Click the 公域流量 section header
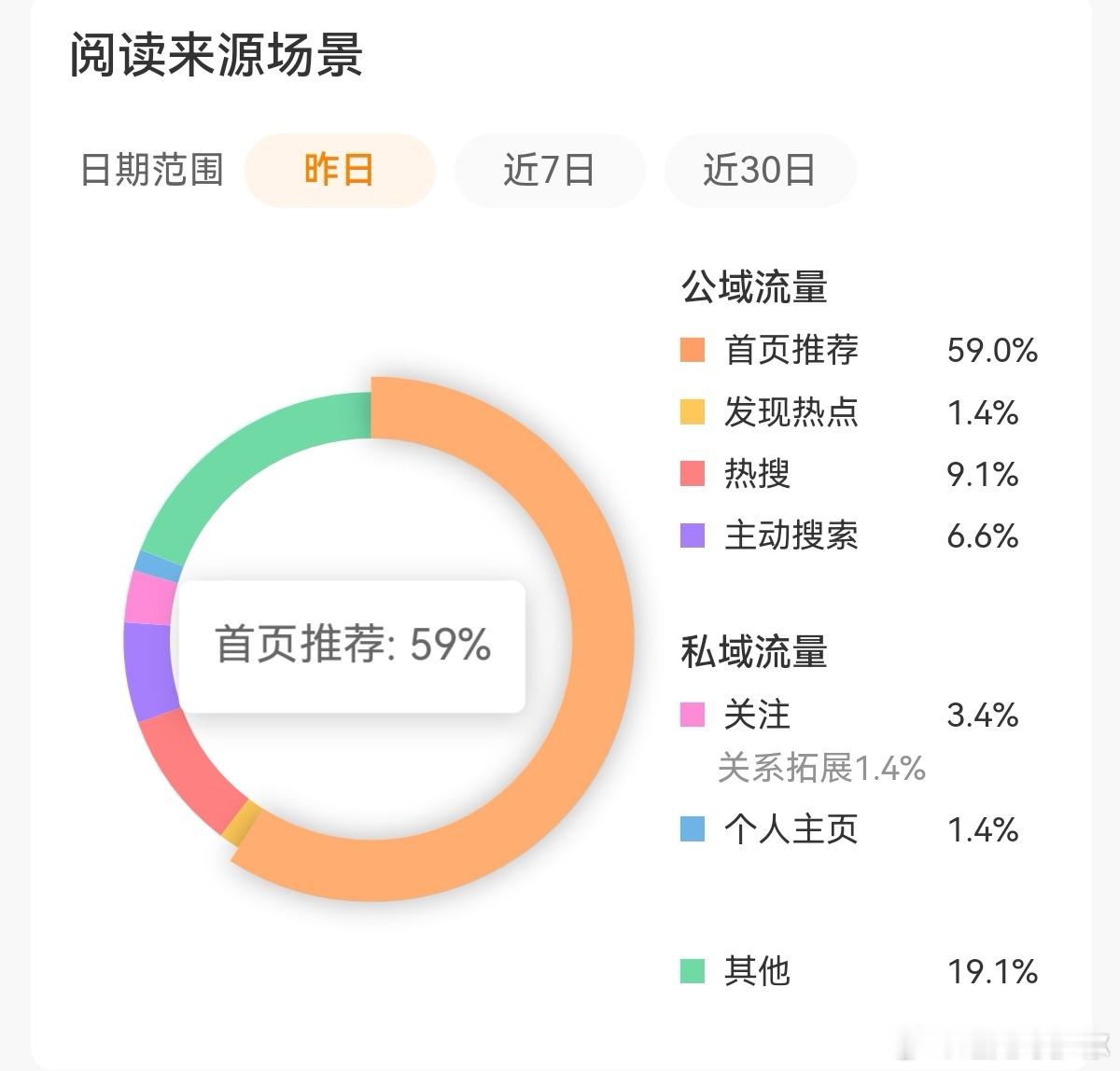Viewport: 1120px width, 1071px height. pos(756,288)
